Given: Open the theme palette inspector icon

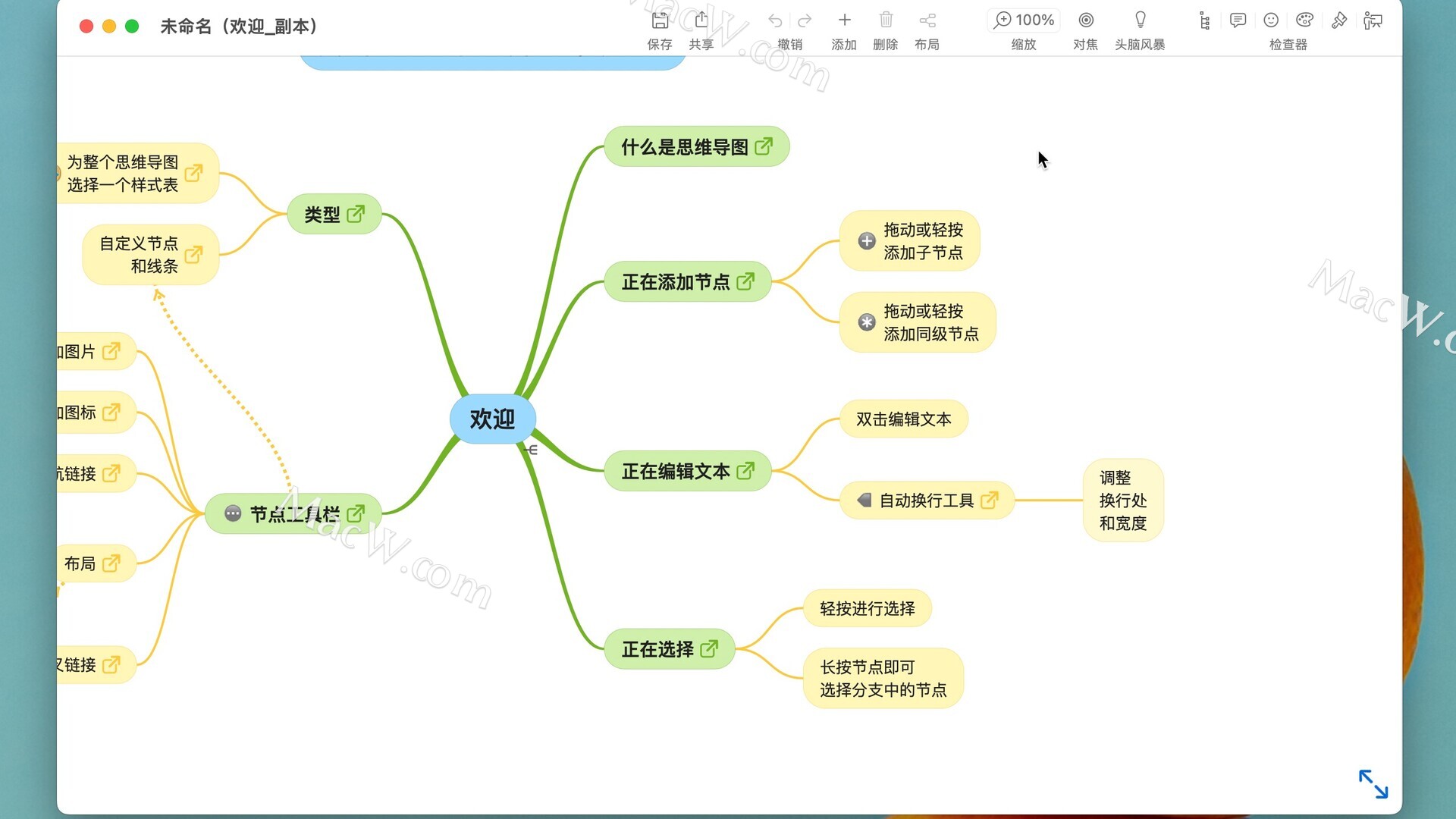Looking at the screenshot, I should [1304, 20].
